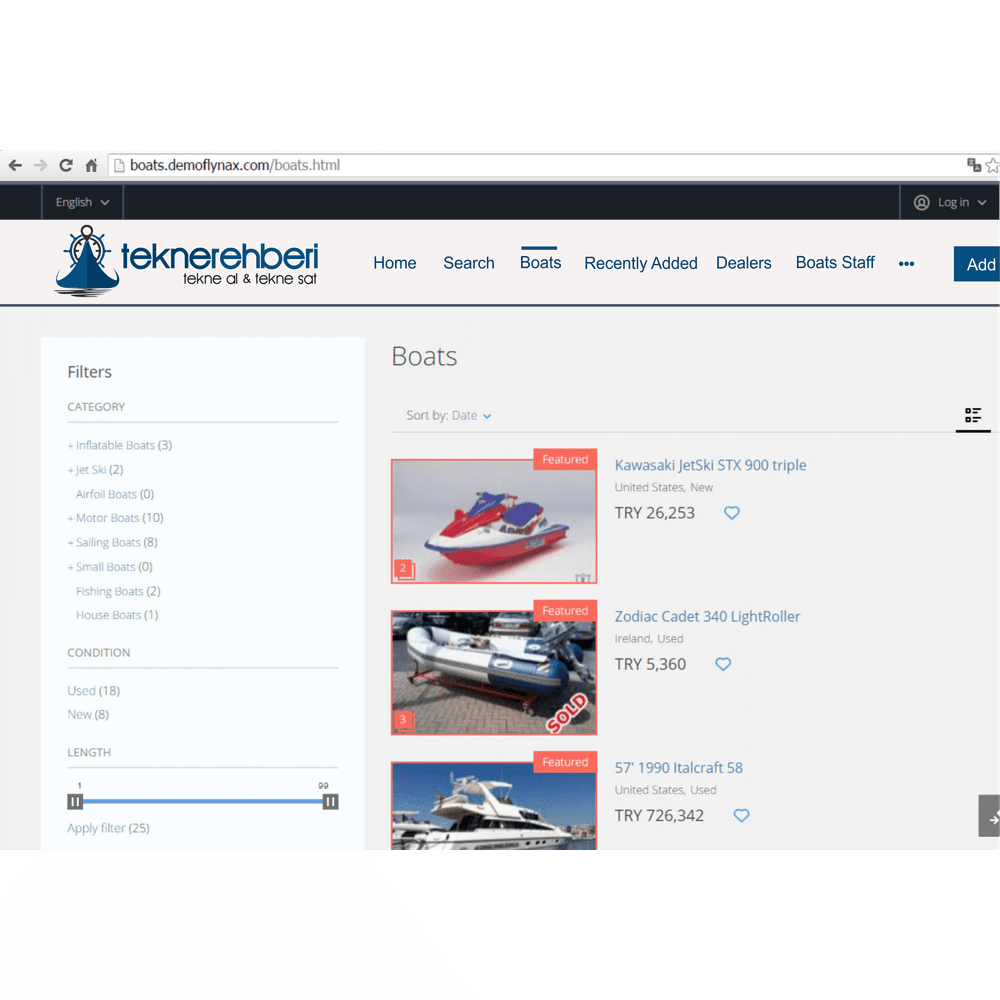Screen dimensions: 1000x1000
Task: Click the teknerehberi logo
Action: pos(187,261)
